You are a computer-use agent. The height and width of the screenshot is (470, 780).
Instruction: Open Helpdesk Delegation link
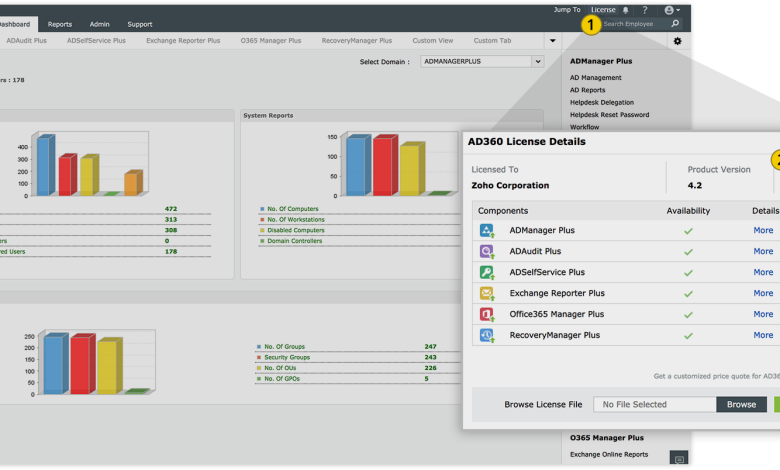[x=602, y=102]
